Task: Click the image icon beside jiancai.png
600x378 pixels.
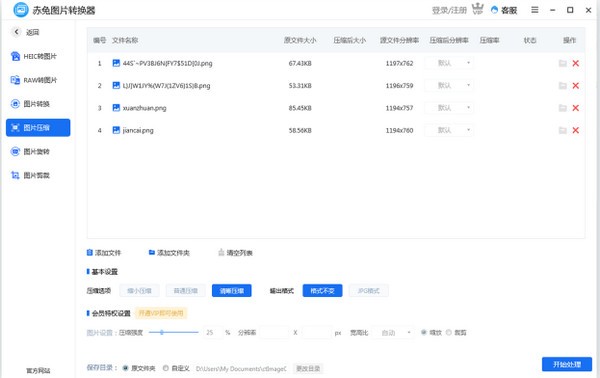Action: point(116,130)
